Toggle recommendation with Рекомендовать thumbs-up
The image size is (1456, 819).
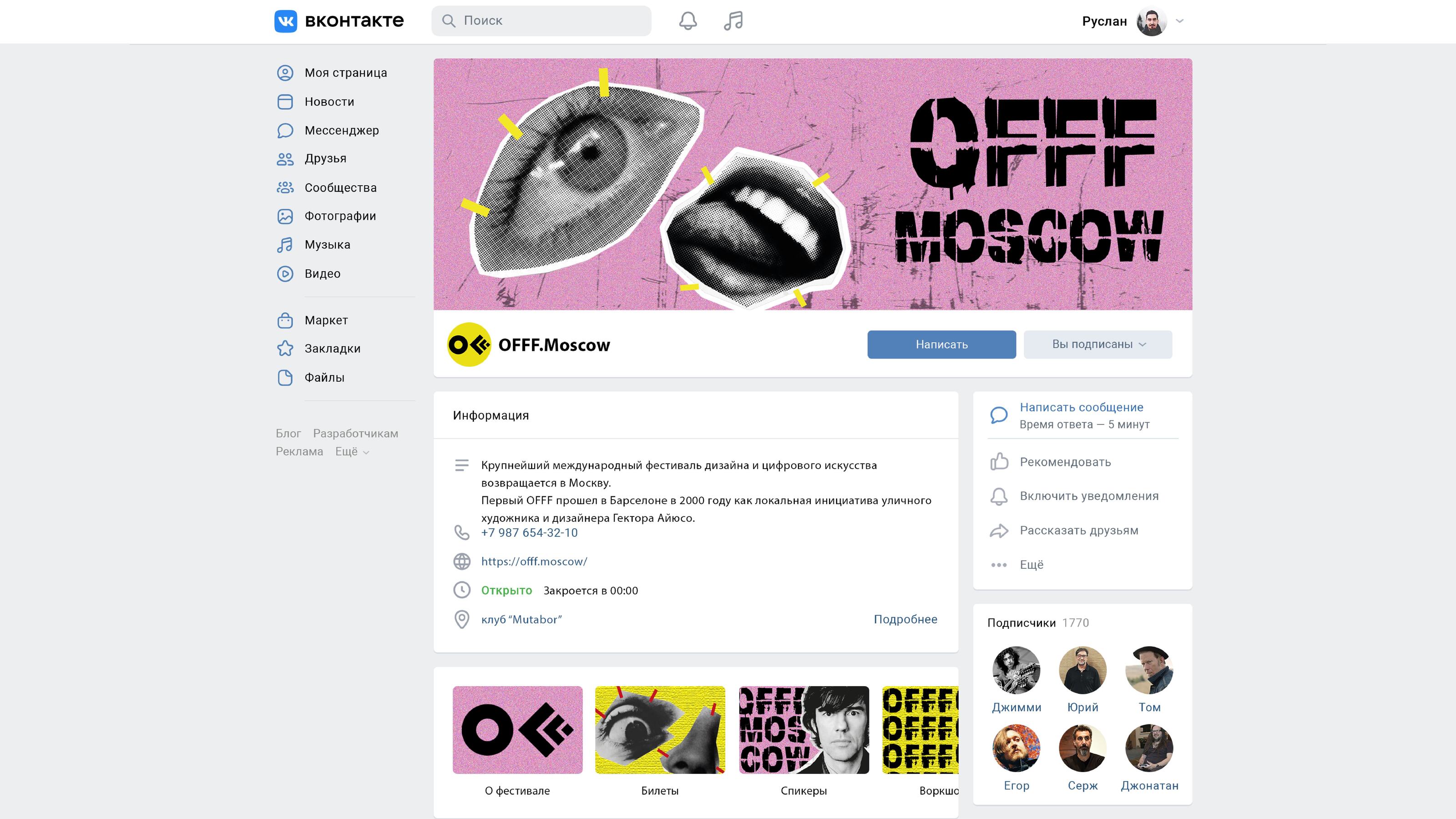coord(1050,462)
